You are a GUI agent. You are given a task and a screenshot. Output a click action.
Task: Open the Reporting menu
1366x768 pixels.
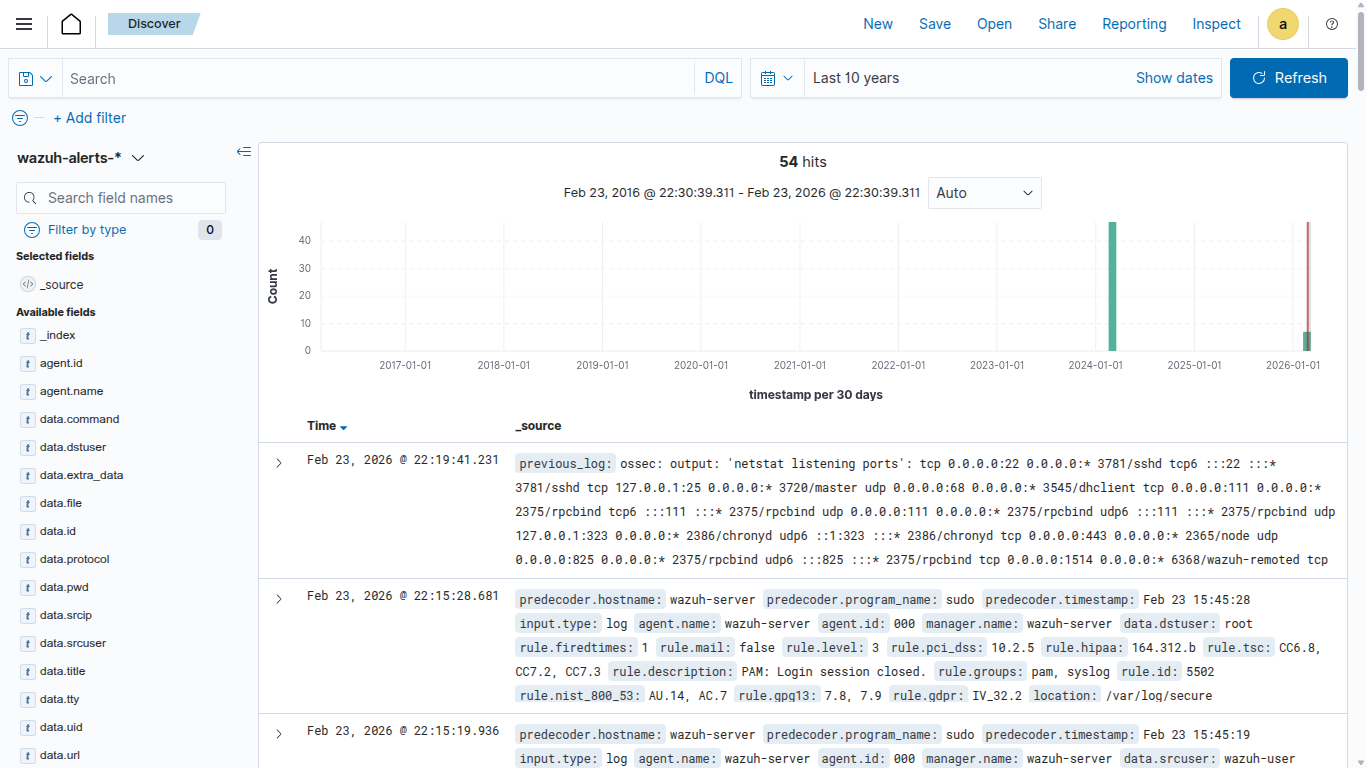coord(1134,24)
